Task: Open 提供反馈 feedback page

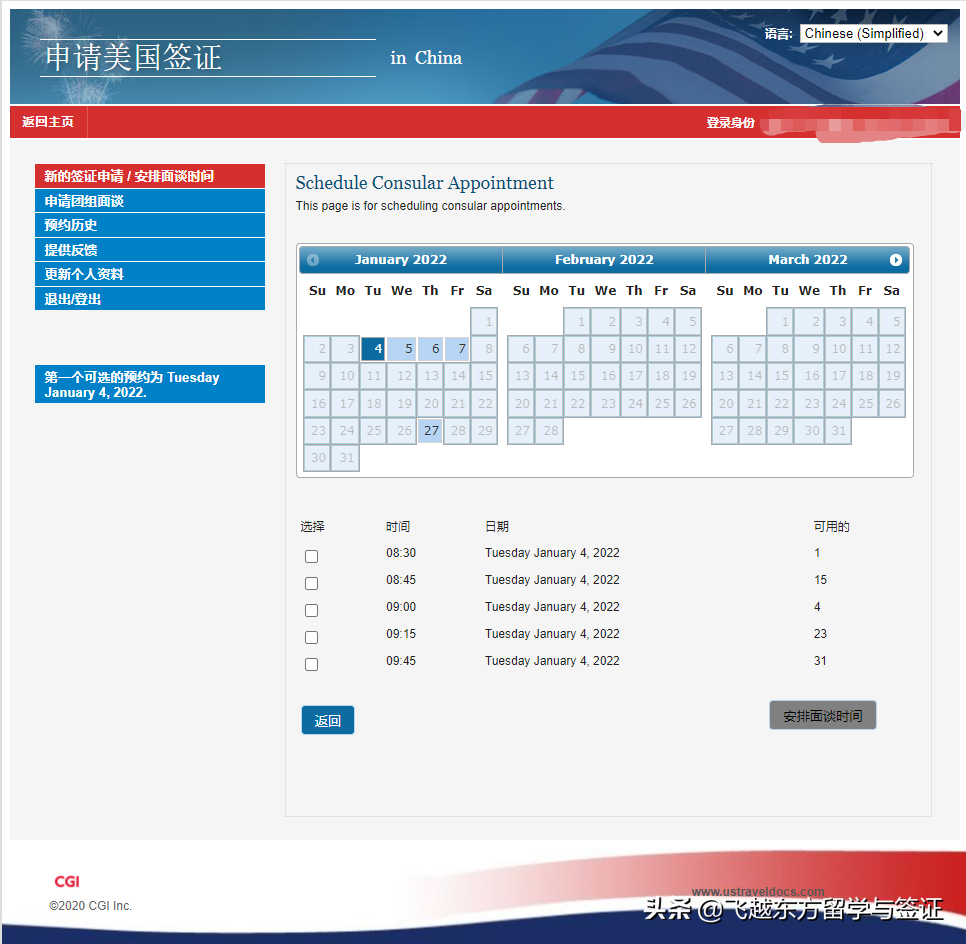Action: (150, 250)
